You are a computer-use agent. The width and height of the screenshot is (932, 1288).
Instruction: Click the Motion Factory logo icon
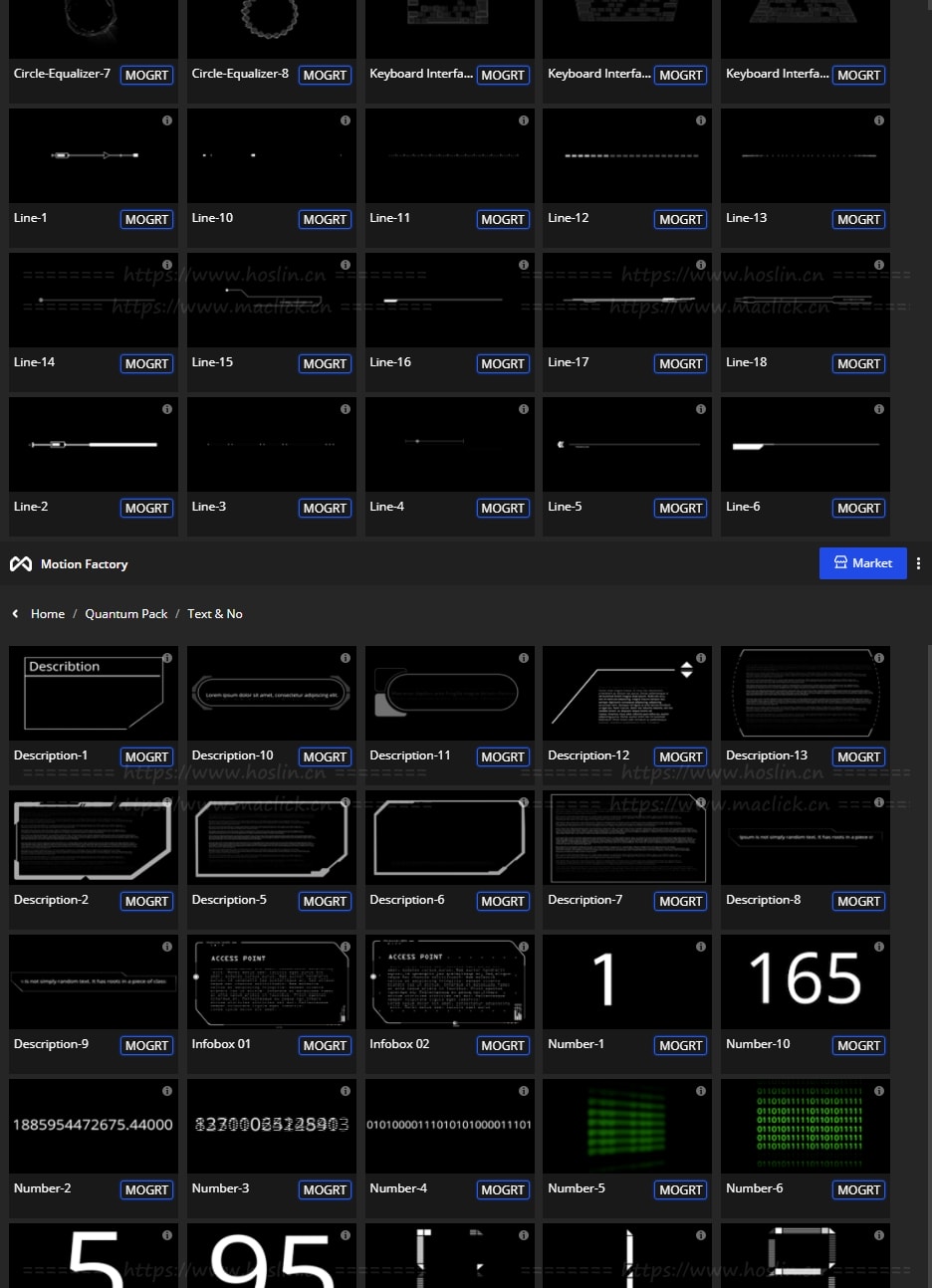pyautogui.click(x=20, y=564)
